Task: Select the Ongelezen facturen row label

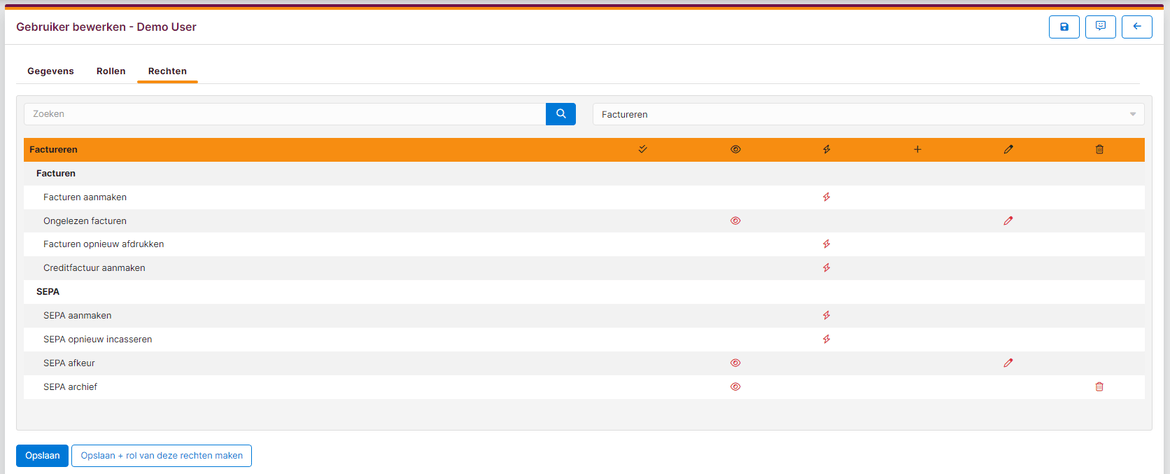Action: click(x=85, y=221)
